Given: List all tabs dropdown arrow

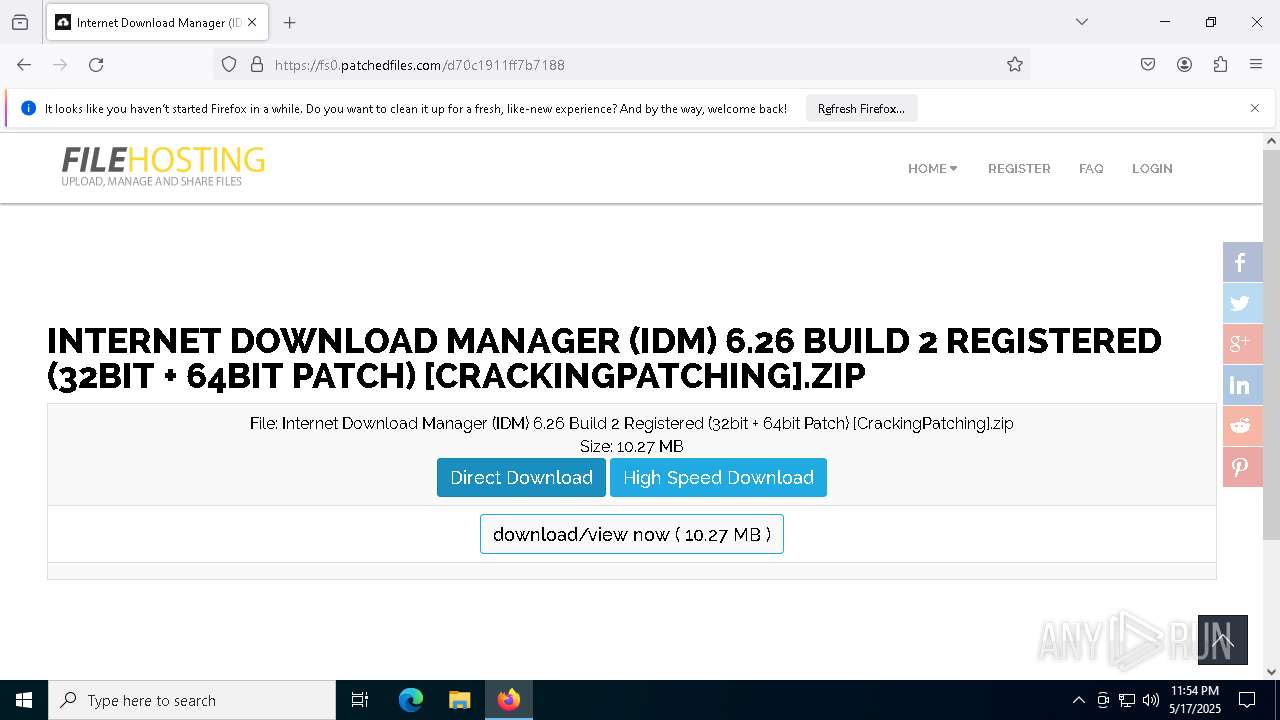Looking at the screenshot, I should point(1081,22).
